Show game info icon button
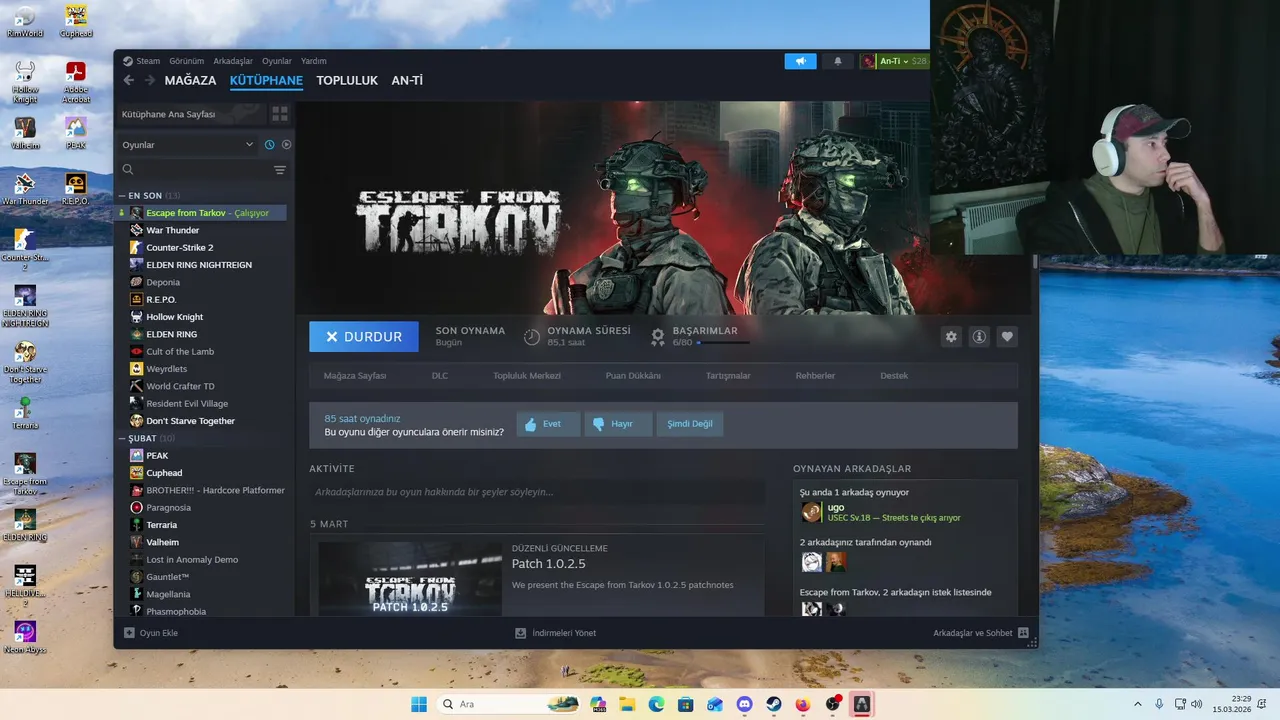Image resolution: width=1280 pixels, height=720 pixels. pos(979,337)
